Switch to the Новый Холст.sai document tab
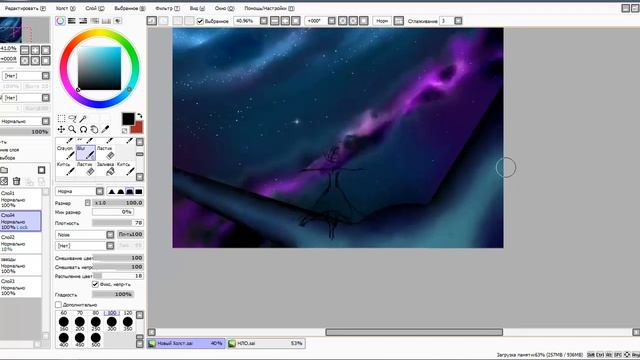Image resolution: width=640 pixels, height=360 pixels. [186, 343]
